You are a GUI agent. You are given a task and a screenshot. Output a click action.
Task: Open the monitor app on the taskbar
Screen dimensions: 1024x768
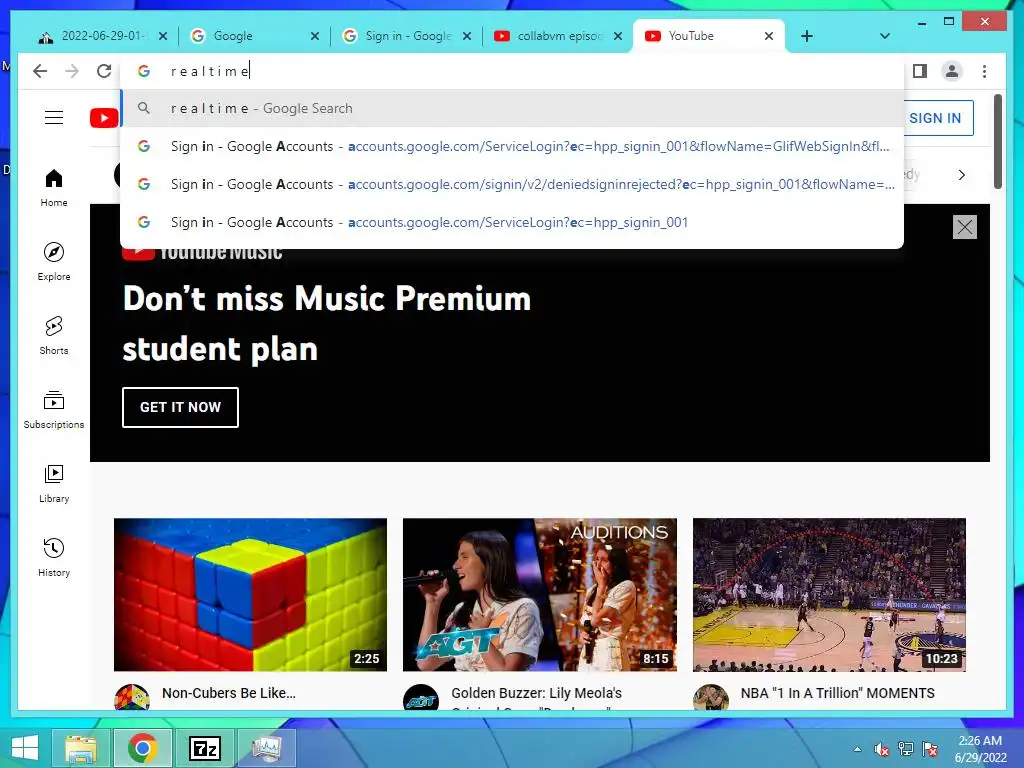266,748
